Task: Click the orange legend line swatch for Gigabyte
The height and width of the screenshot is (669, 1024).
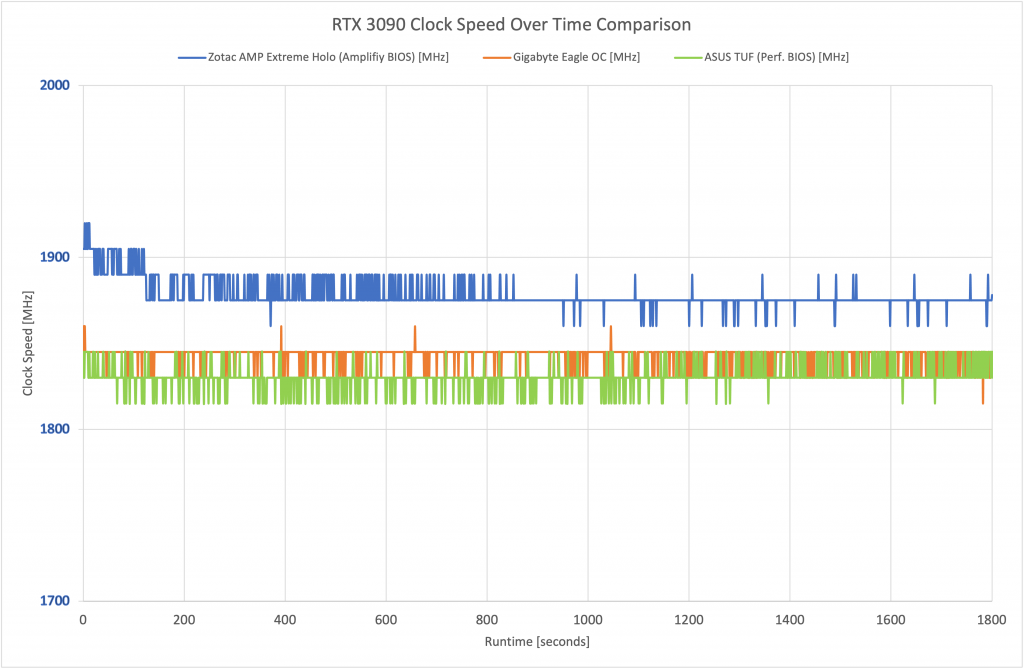Action: click(x=497, y=57)
